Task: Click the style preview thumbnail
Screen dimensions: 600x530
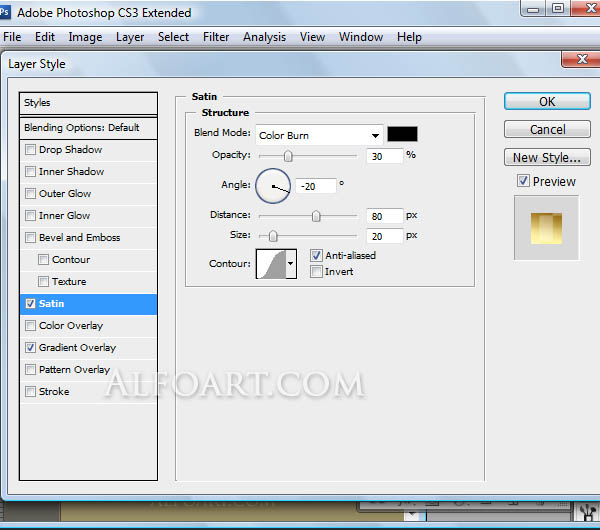Action: (x=546, y=228)
